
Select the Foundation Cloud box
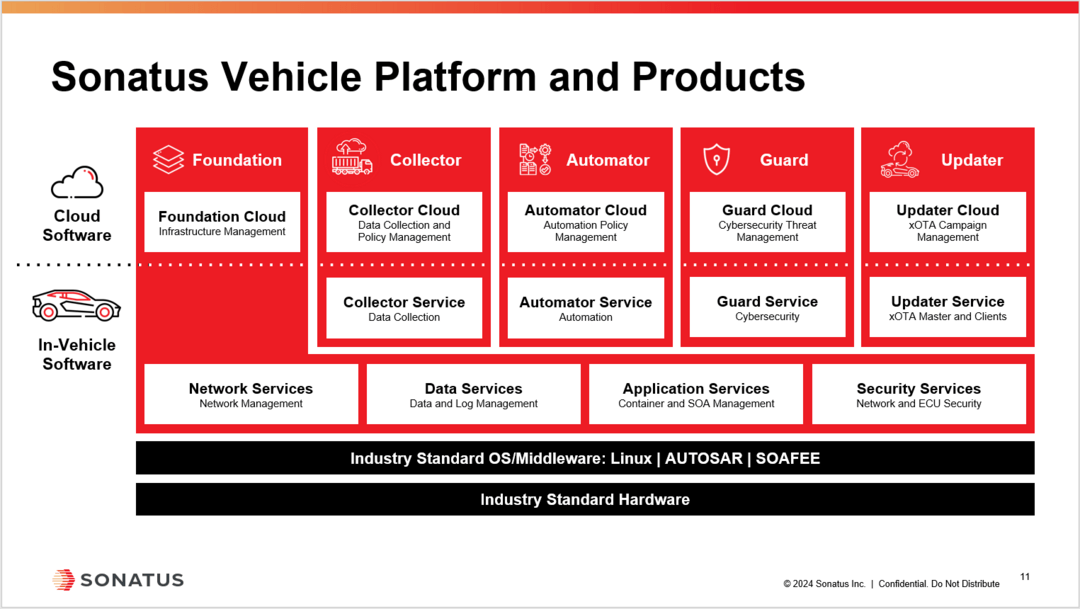(x=222, y=222)
